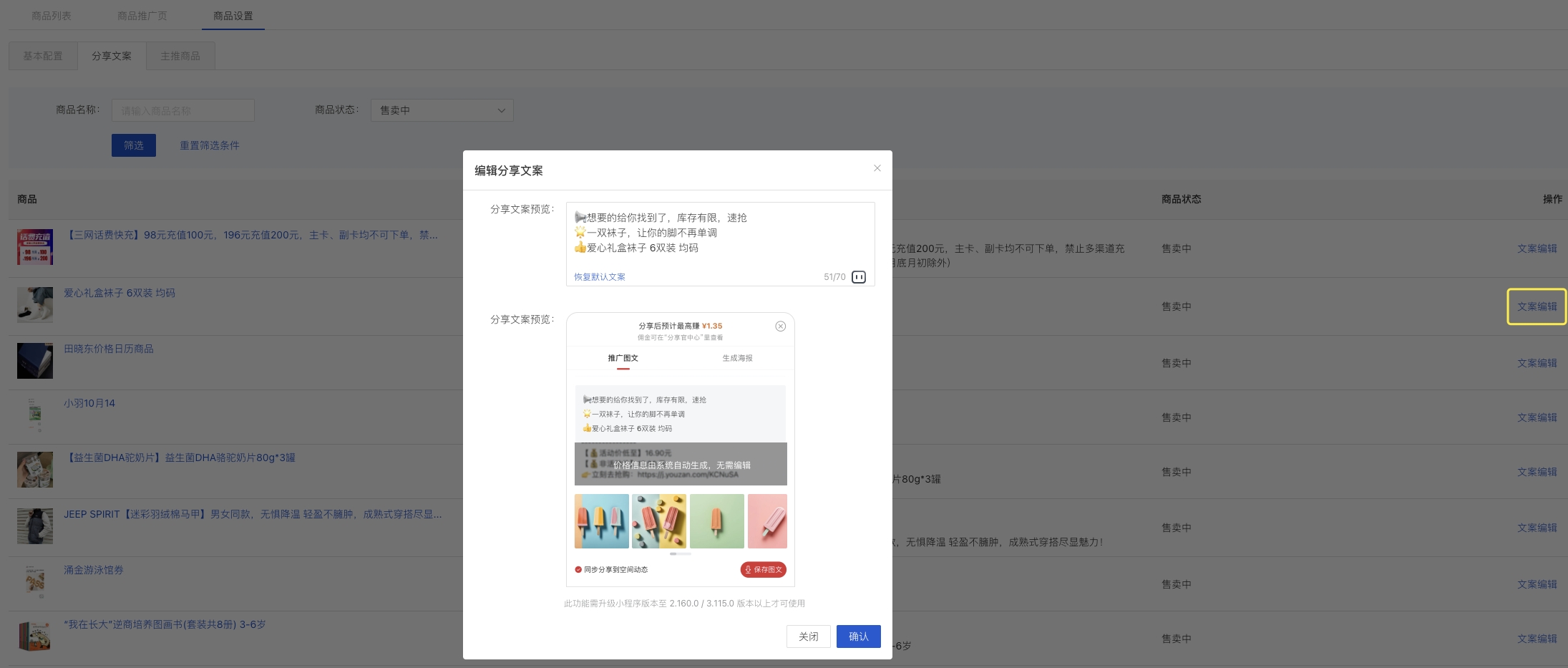1568x668 pixels.
Task: Switch to 分享文案 sub-tab
Action: tap(112, 56)
